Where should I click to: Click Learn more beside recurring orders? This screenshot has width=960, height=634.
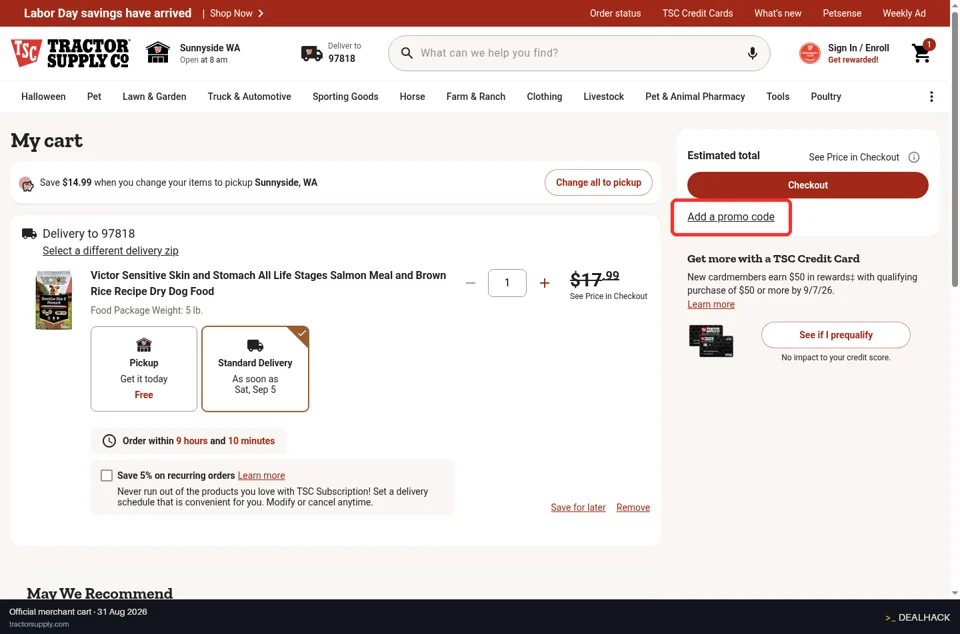(x=261, y=476)
